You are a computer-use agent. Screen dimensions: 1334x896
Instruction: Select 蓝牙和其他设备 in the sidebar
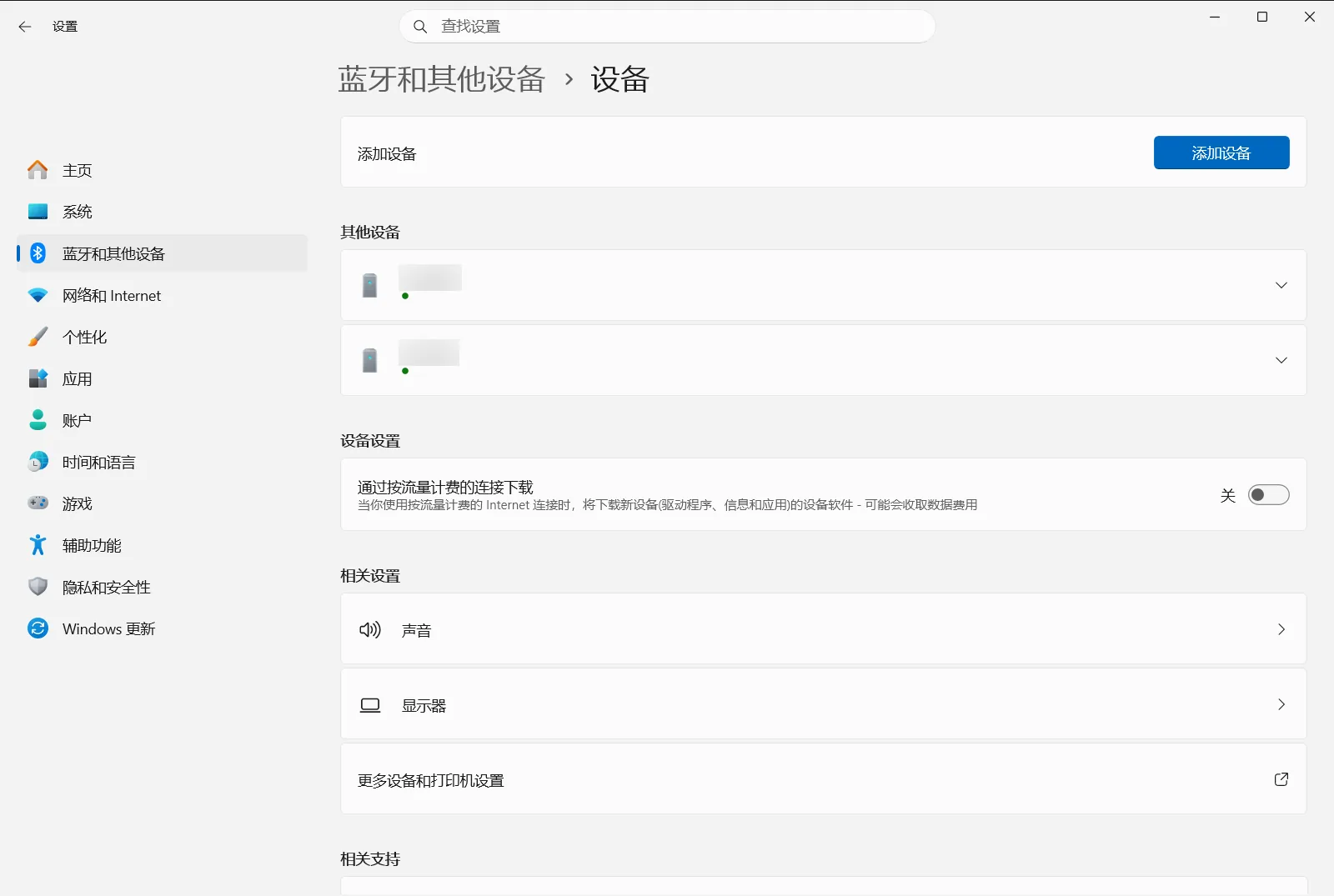(x=163, y=253)
